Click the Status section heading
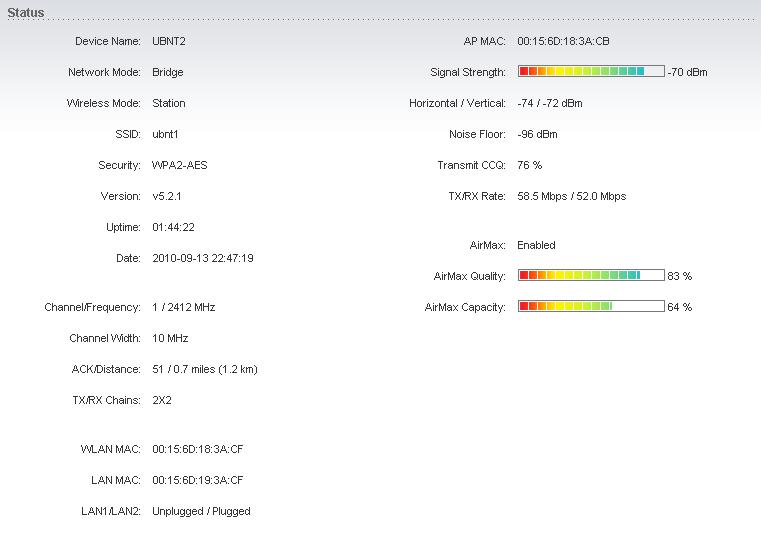Viewport: 761px width, 555px height. pyautogui.click(x=26, y=13)
